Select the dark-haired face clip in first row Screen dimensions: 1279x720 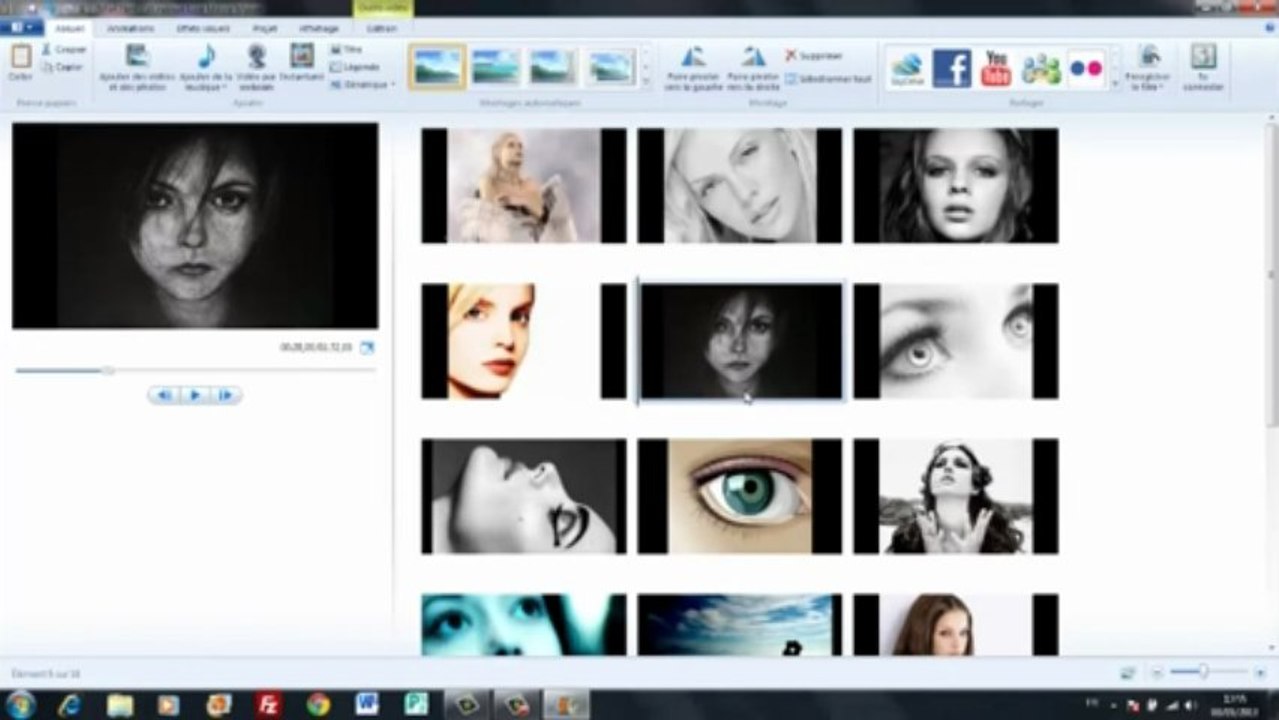tap(956, 186)
